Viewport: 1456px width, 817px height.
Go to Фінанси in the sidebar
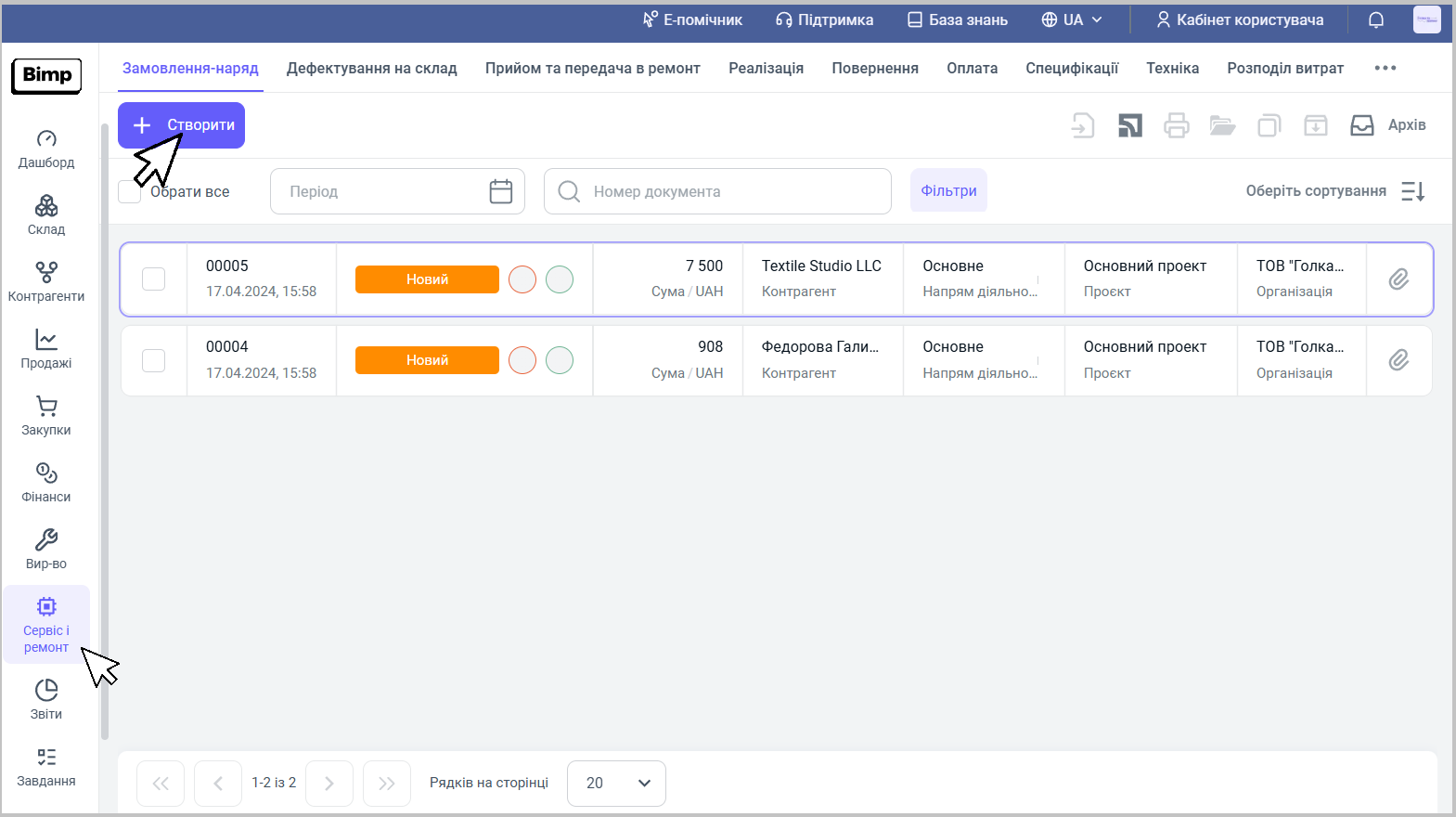tap(46, 482)
